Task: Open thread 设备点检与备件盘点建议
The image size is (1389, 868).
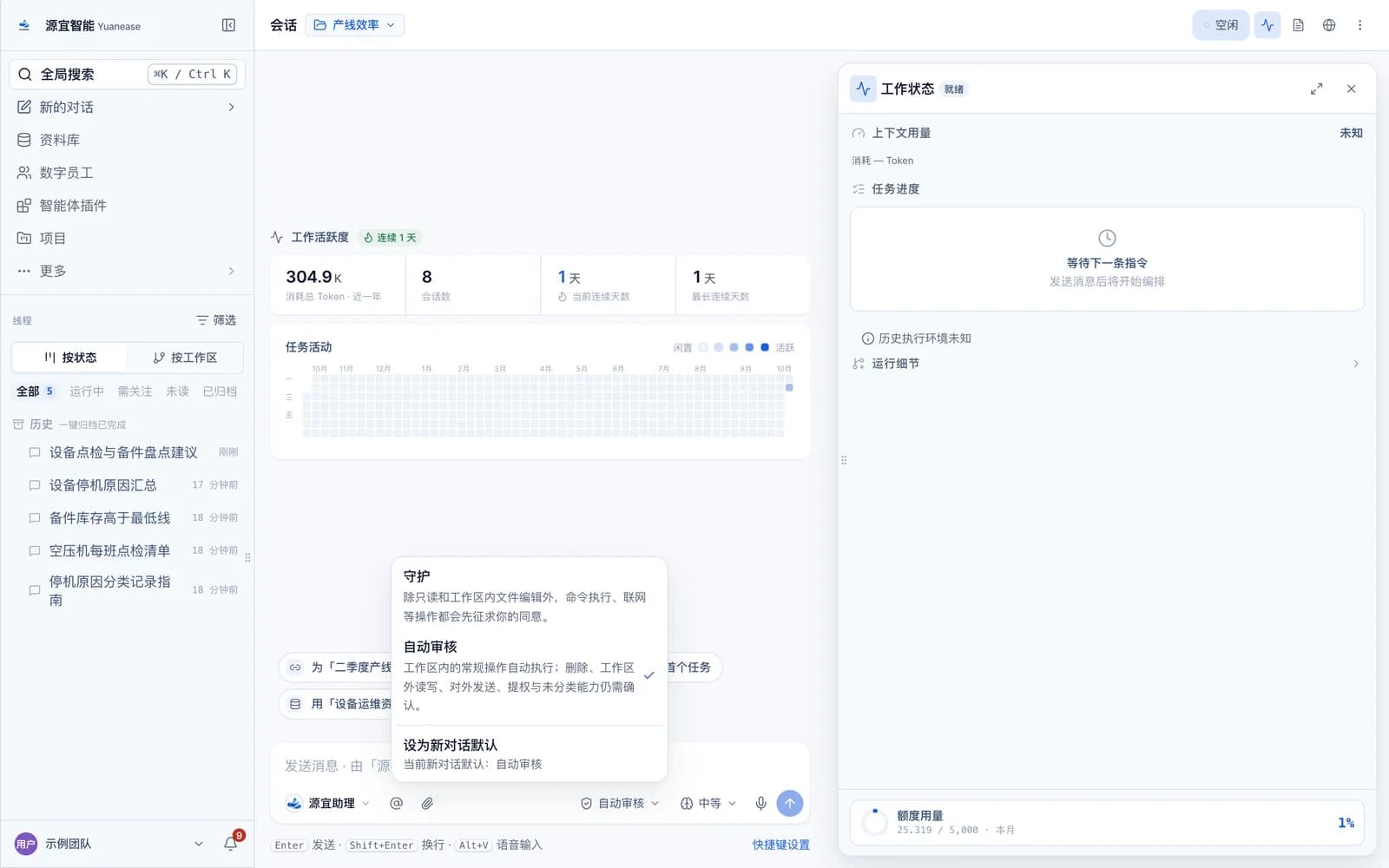Action: pos(132,452)
